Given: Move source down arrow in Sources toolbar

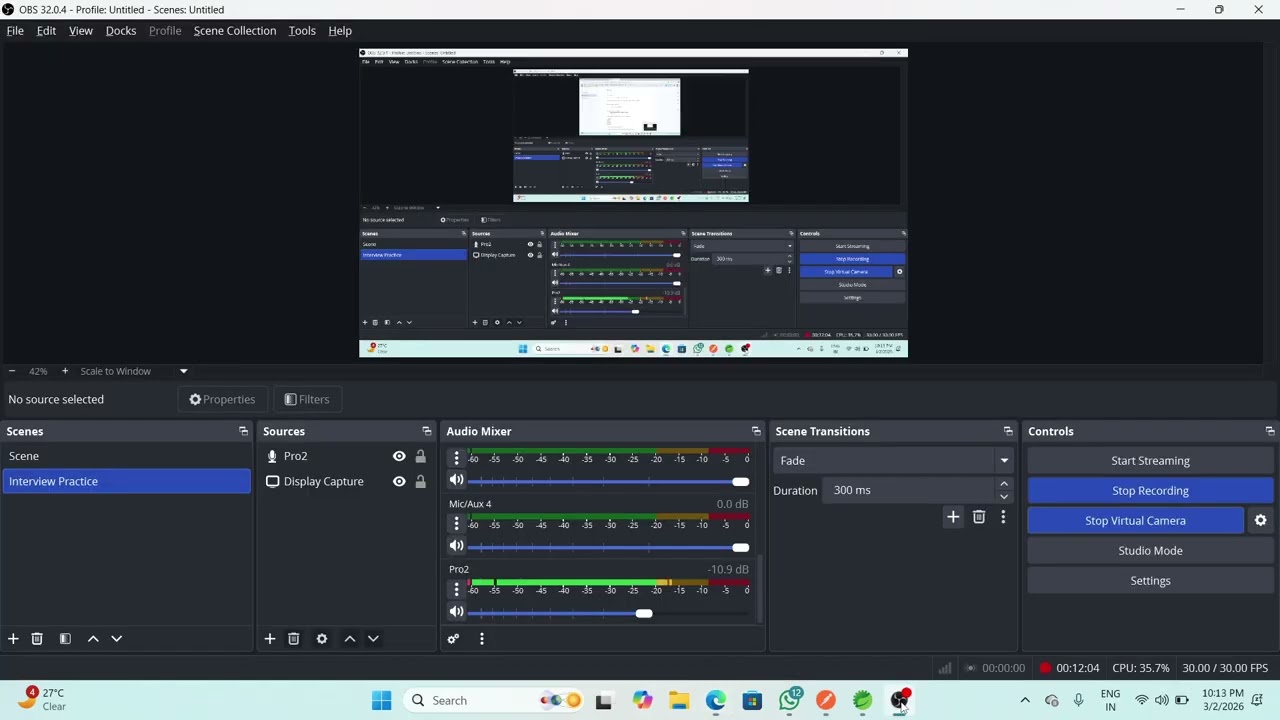Looking at the screenshot, I should point(373,638).
